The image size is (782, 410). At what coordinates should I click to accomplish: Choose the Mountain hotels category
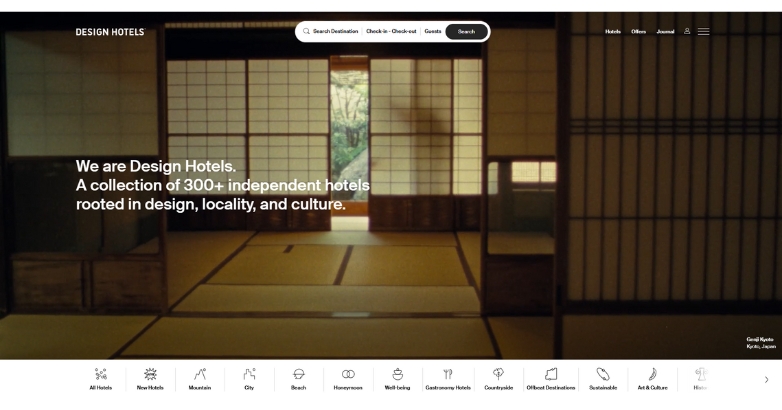tap(199, 380)
